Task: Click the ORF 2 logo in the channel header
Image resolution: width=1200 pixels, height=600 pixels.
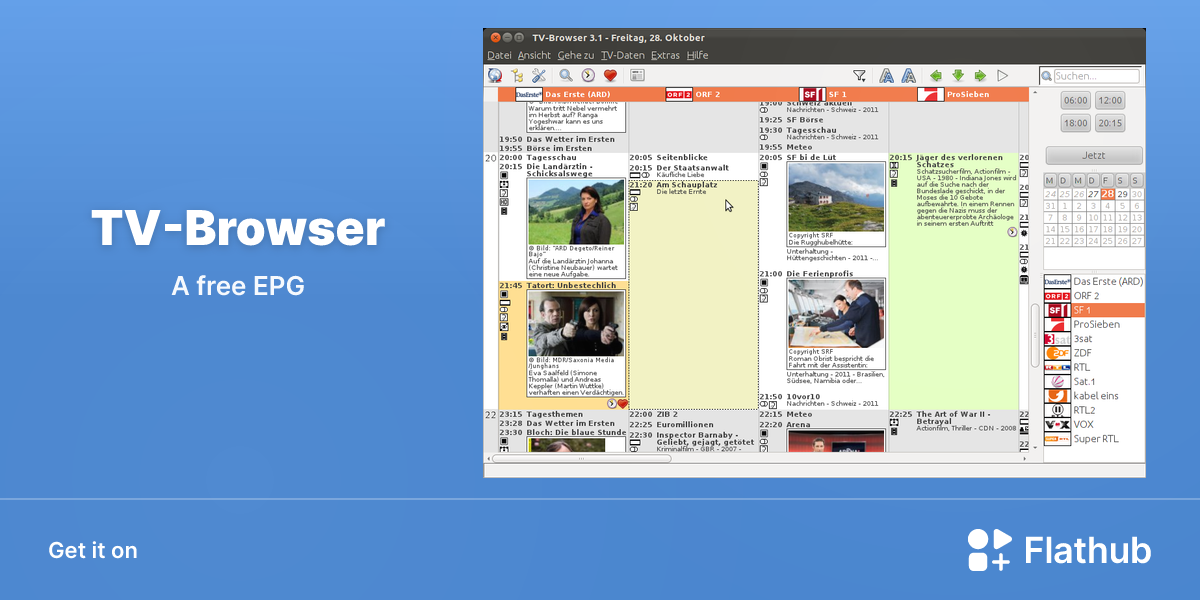Action: [x=679, y=94]
